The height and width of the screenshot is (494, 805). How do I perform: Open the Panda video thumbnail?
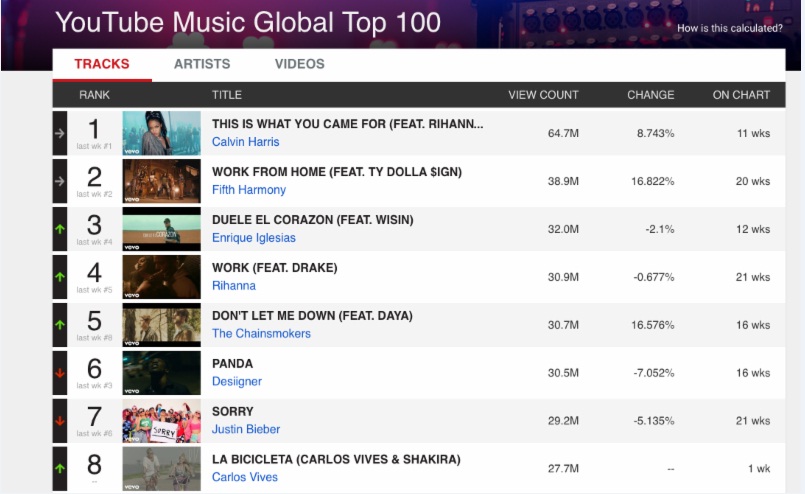[155, 373]
